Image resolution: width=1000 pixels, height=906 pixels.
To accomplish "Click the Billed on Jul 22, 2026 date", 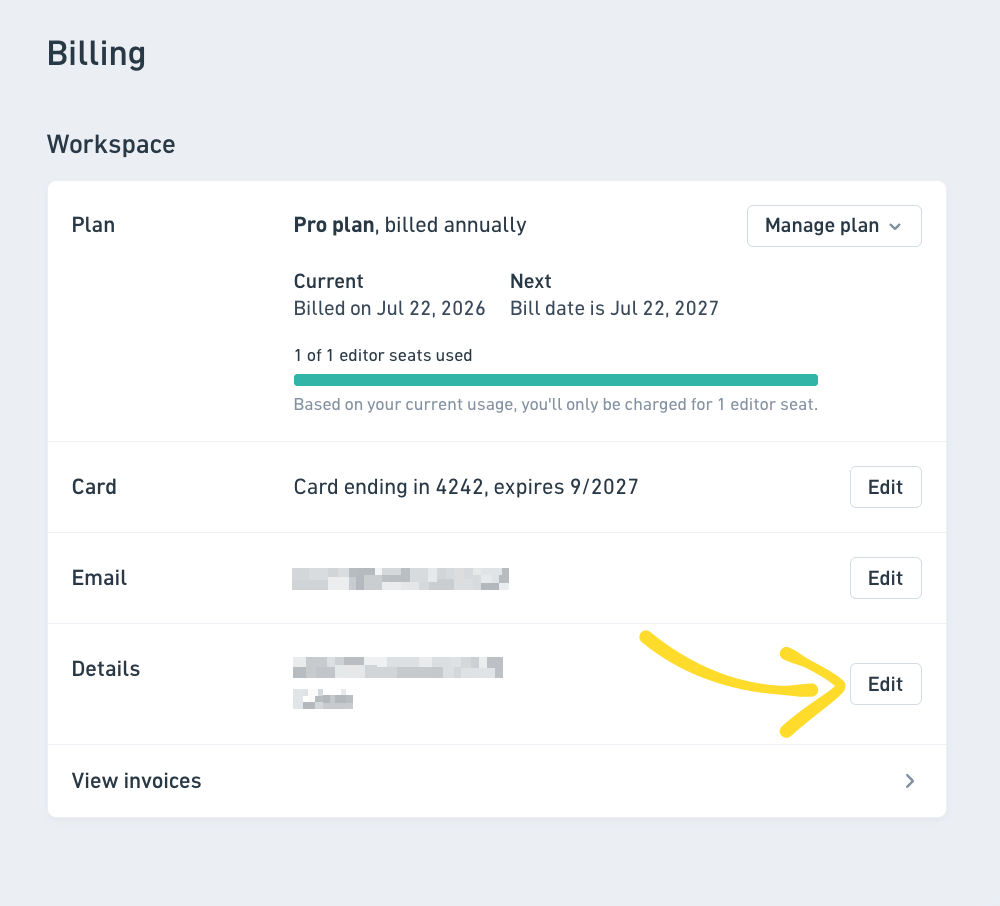I will tap(389, 309).
